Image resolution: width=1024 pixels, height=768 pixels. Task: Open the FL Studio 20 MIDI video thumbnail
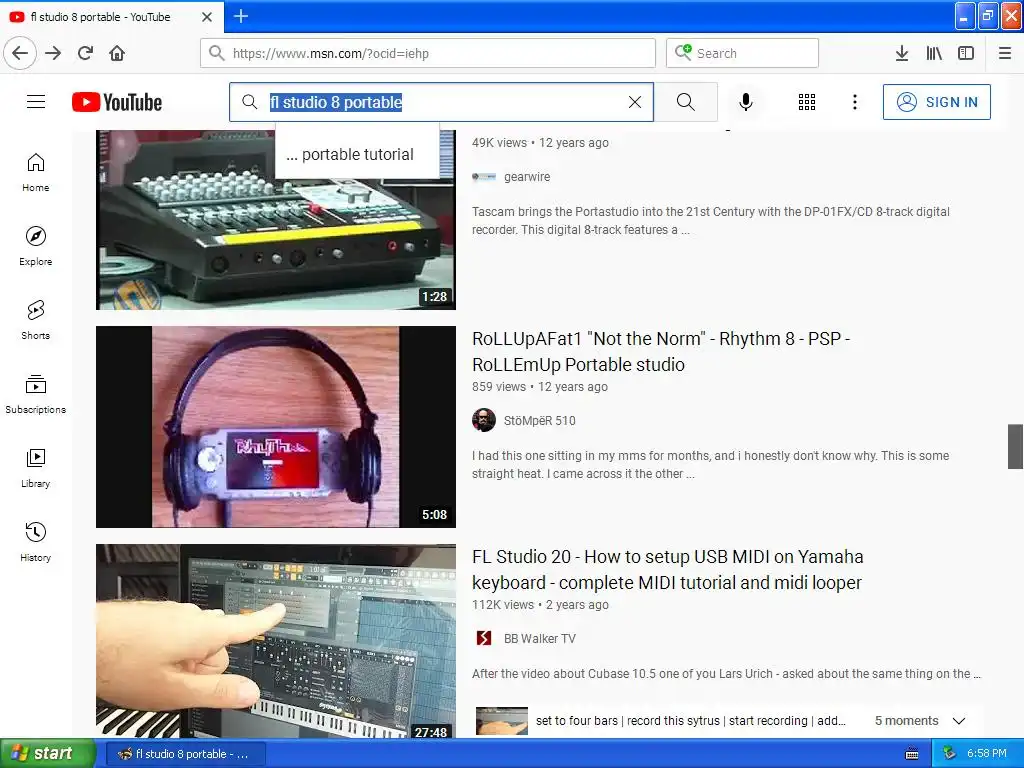276,641
